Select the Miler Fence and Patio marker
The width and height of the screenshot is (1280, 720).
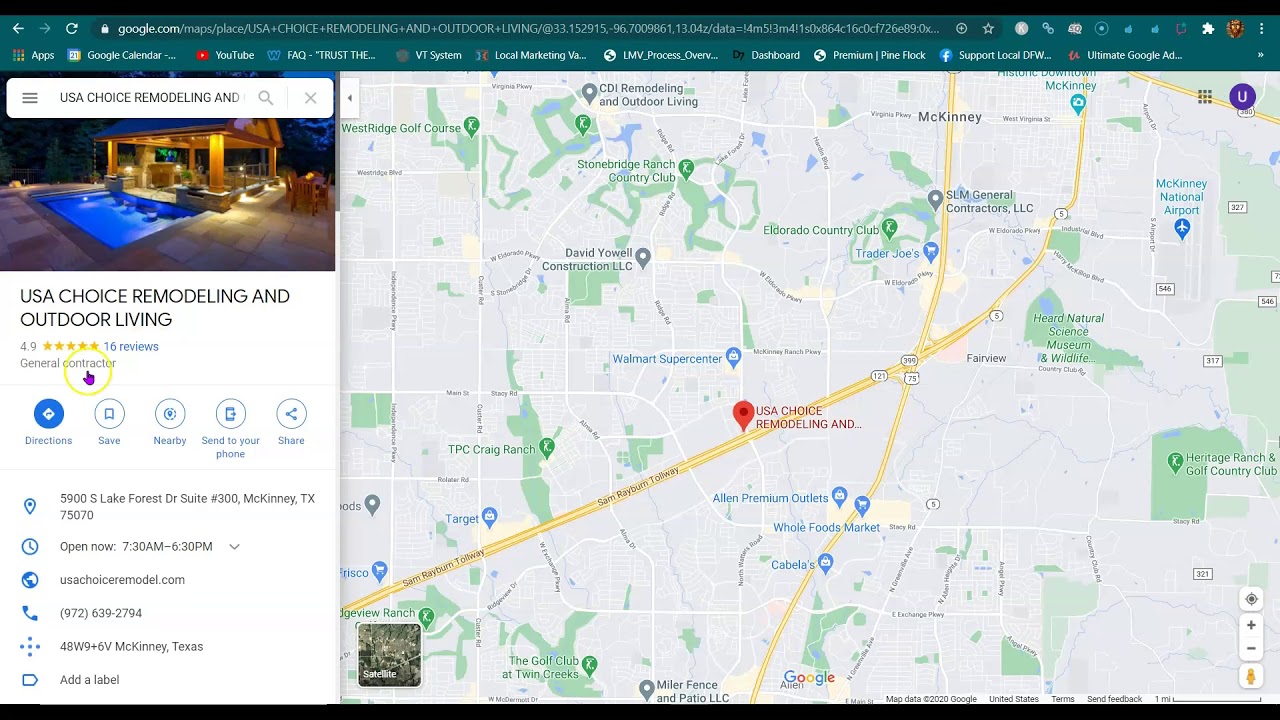tap(647, 689)
